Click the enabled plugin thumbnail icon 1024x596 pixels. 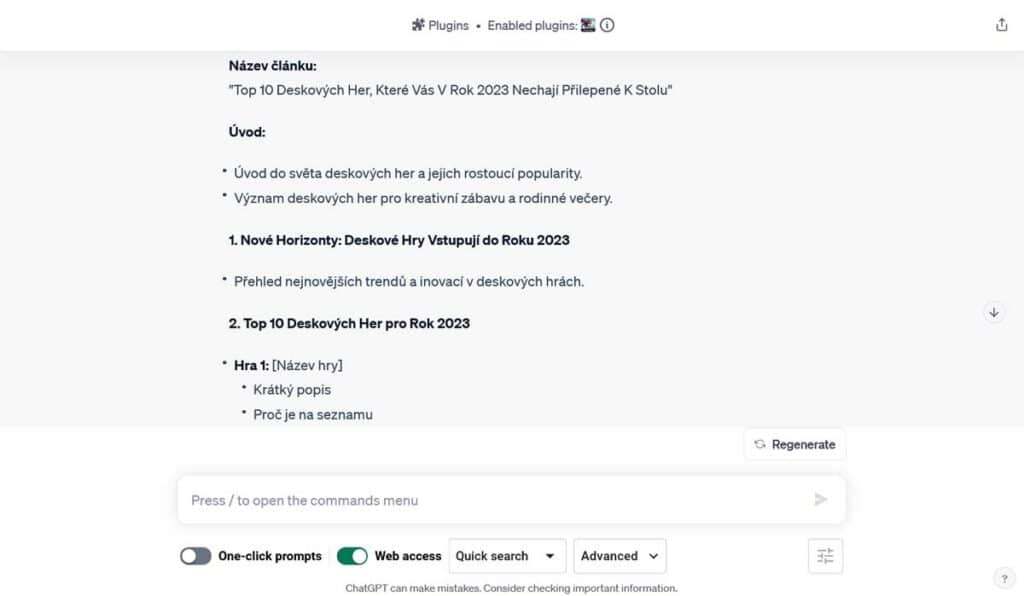coord(588,25)
